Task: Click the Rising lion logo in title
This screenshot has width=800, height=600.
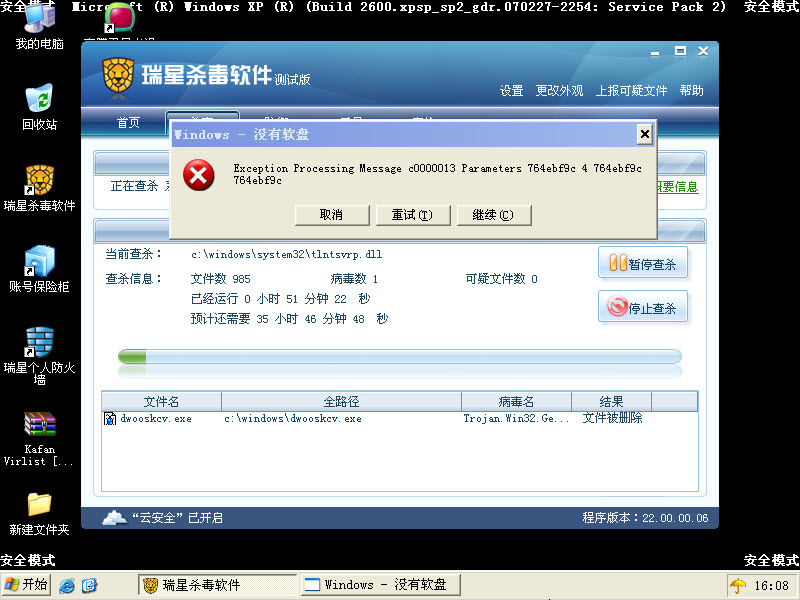Action: coord(118,75)
